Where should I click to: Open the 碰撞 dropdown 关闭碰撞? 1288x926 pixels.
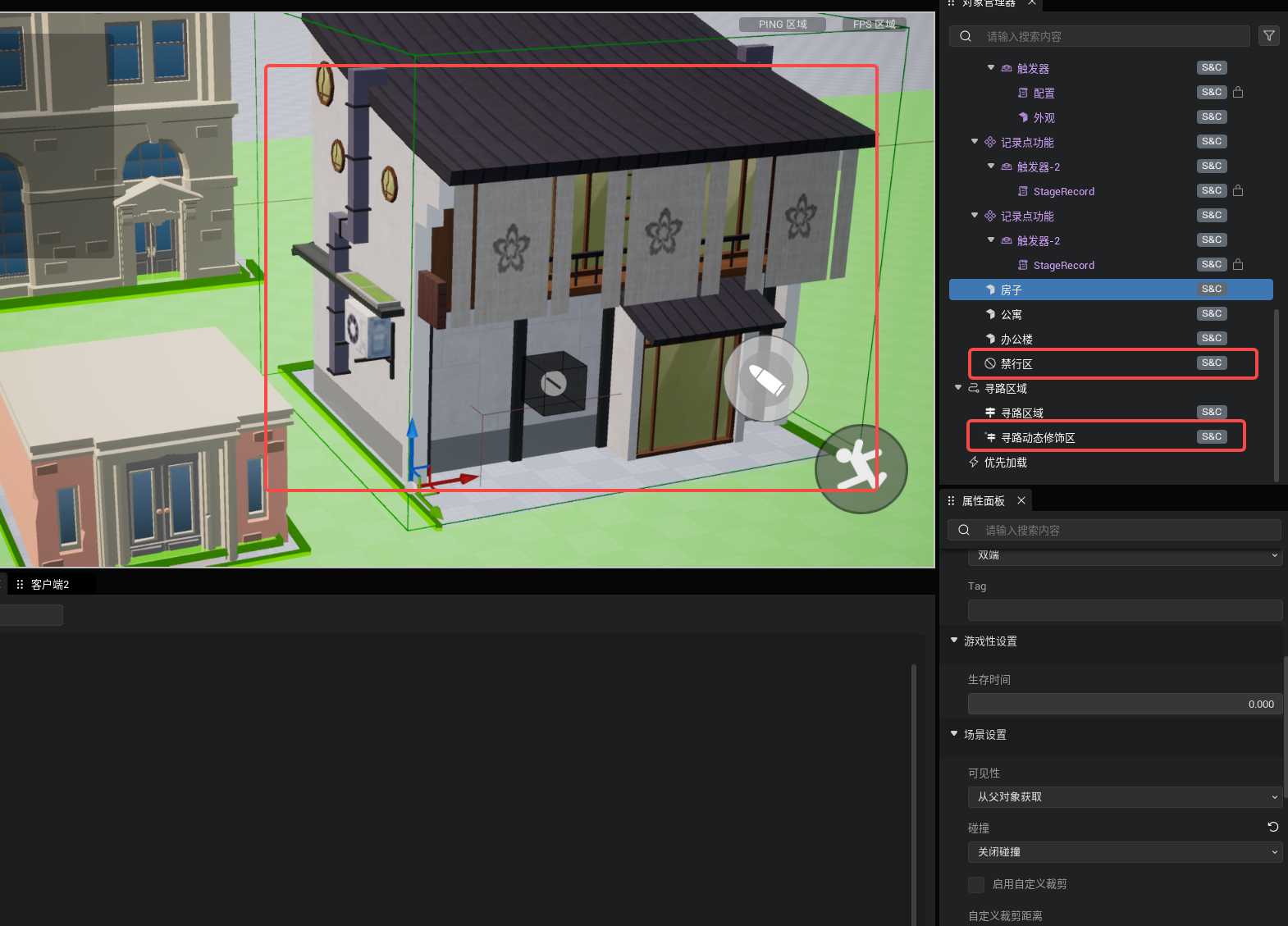(x=1125, y=852)
